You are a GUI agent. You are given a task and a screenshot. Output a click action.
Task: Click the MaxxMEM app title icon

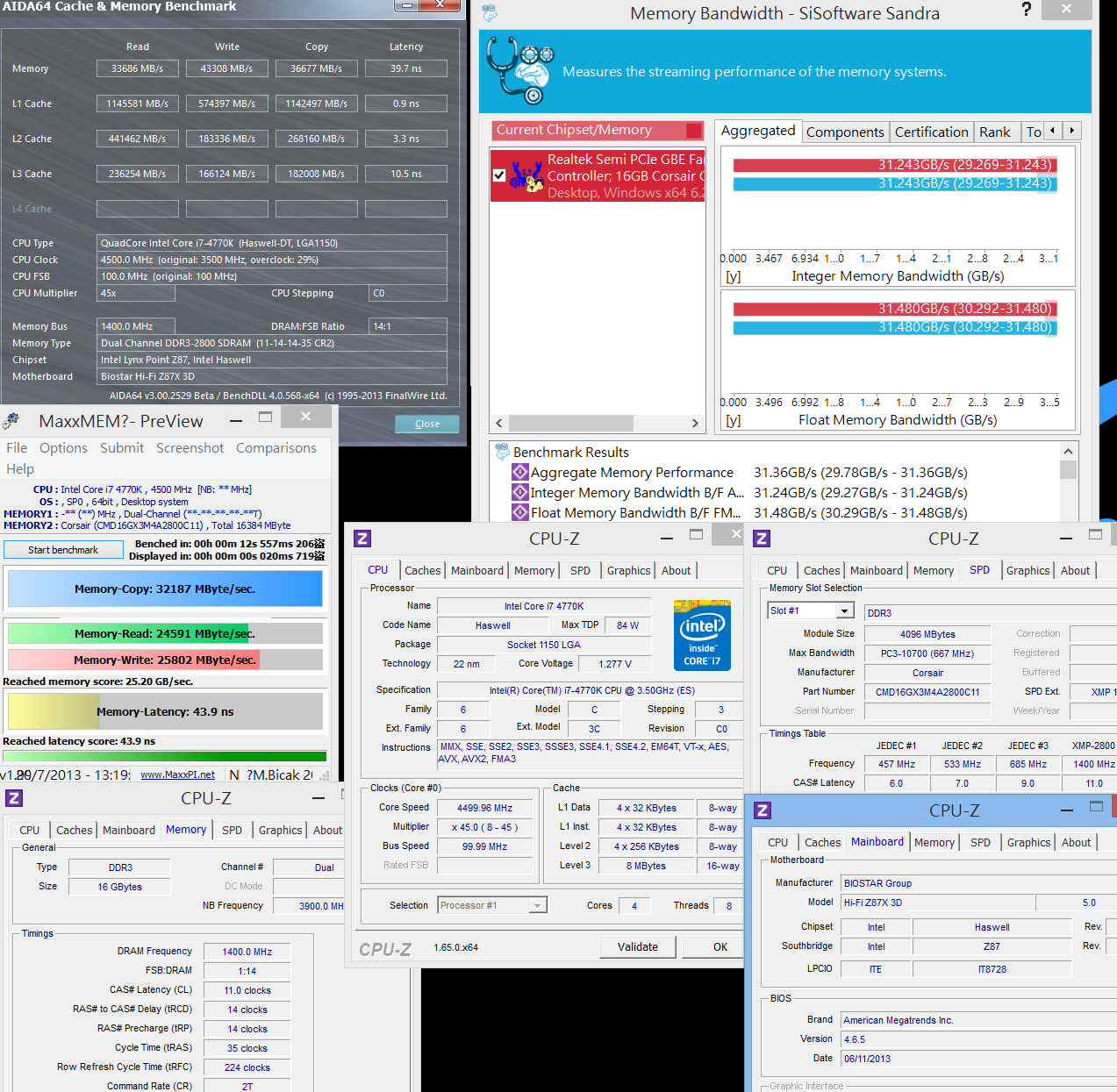(11, 422)
